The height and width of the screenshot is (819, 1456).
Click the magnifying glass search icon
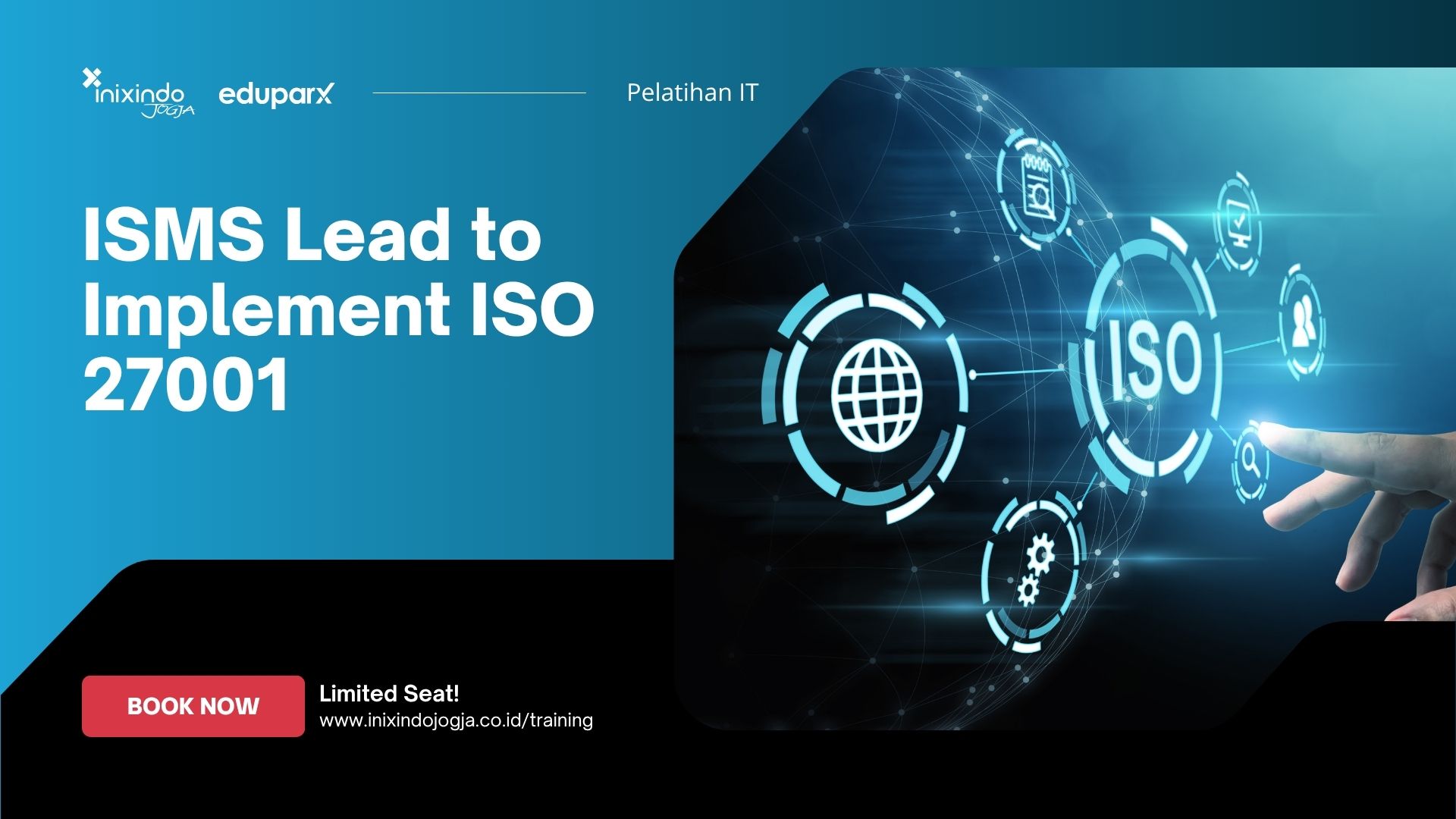tap(1249, 460)
